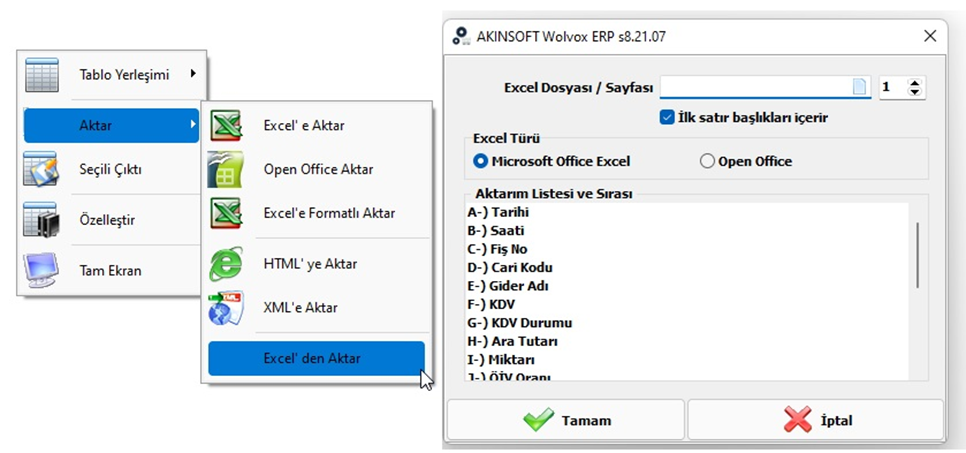
Task: Click the file browse icon in Excel Dosyası field
Action: [859, 87]
